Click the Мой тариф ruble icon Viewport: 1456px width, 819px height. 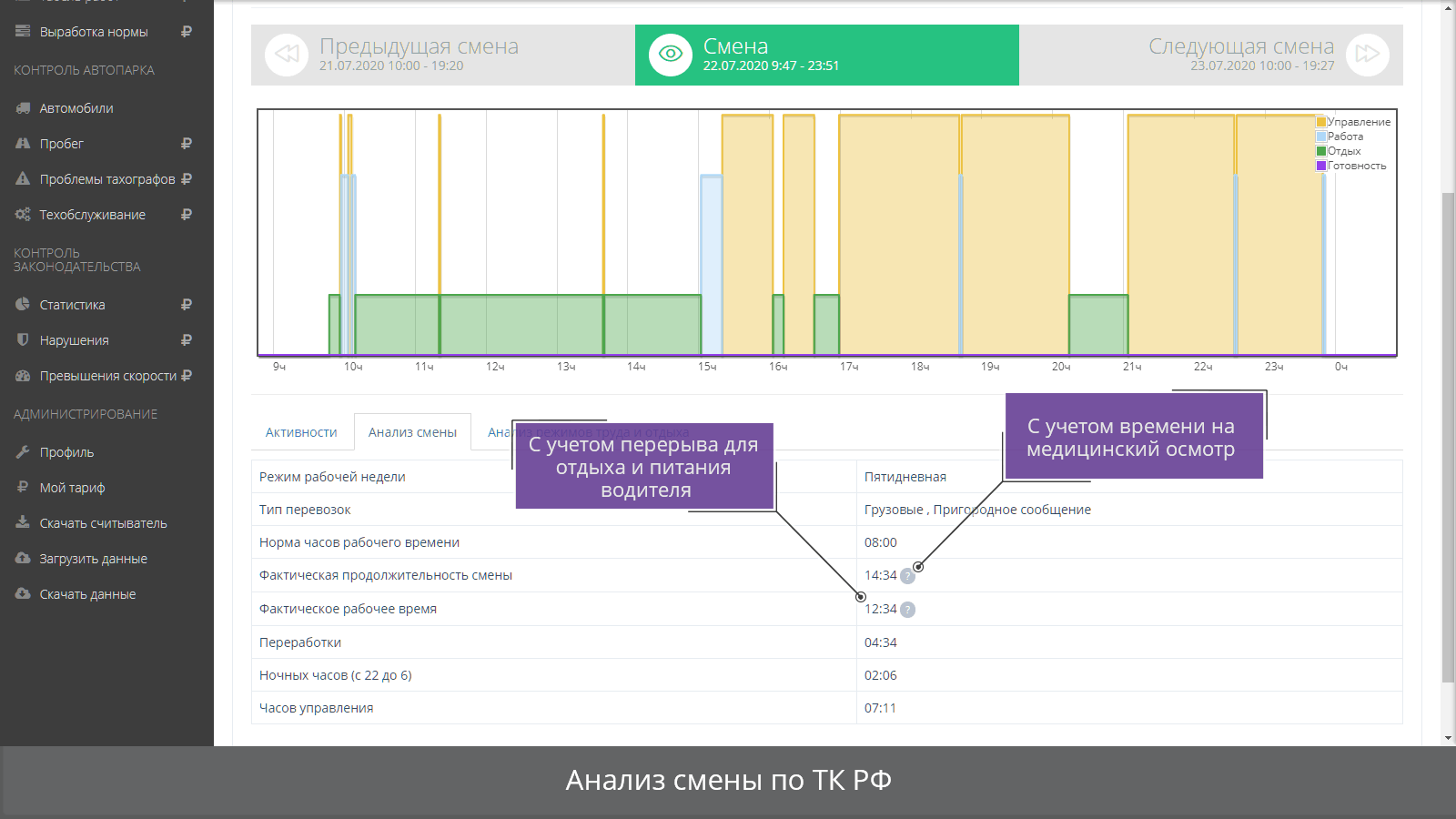point(23,487)
